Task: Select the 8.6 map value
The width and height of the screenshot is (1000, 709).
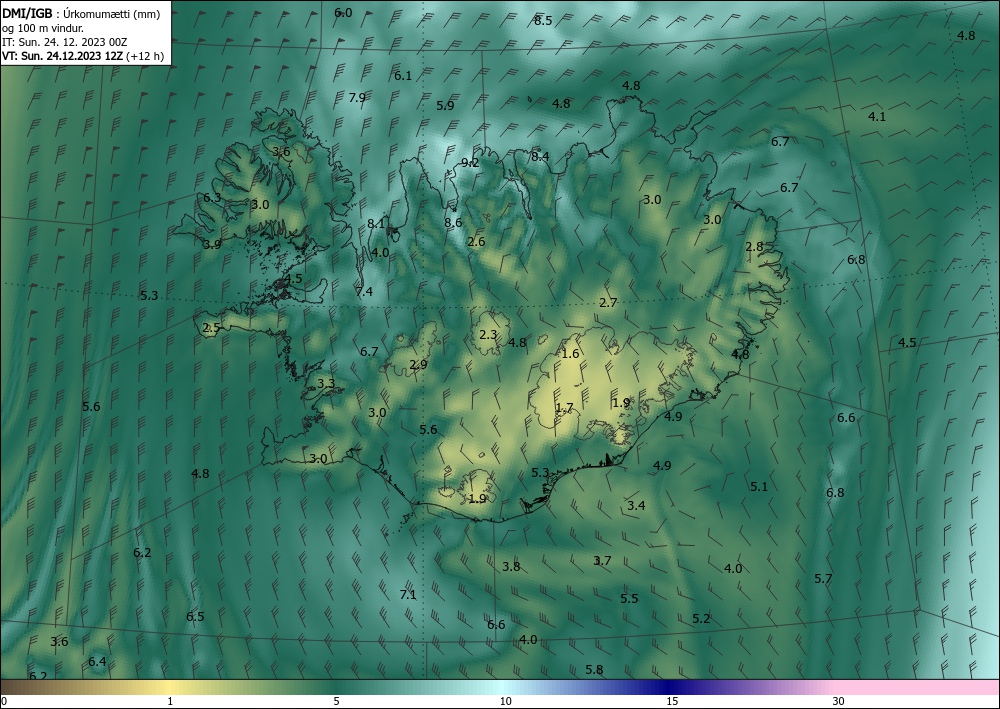Action: (x=453, y=223)
